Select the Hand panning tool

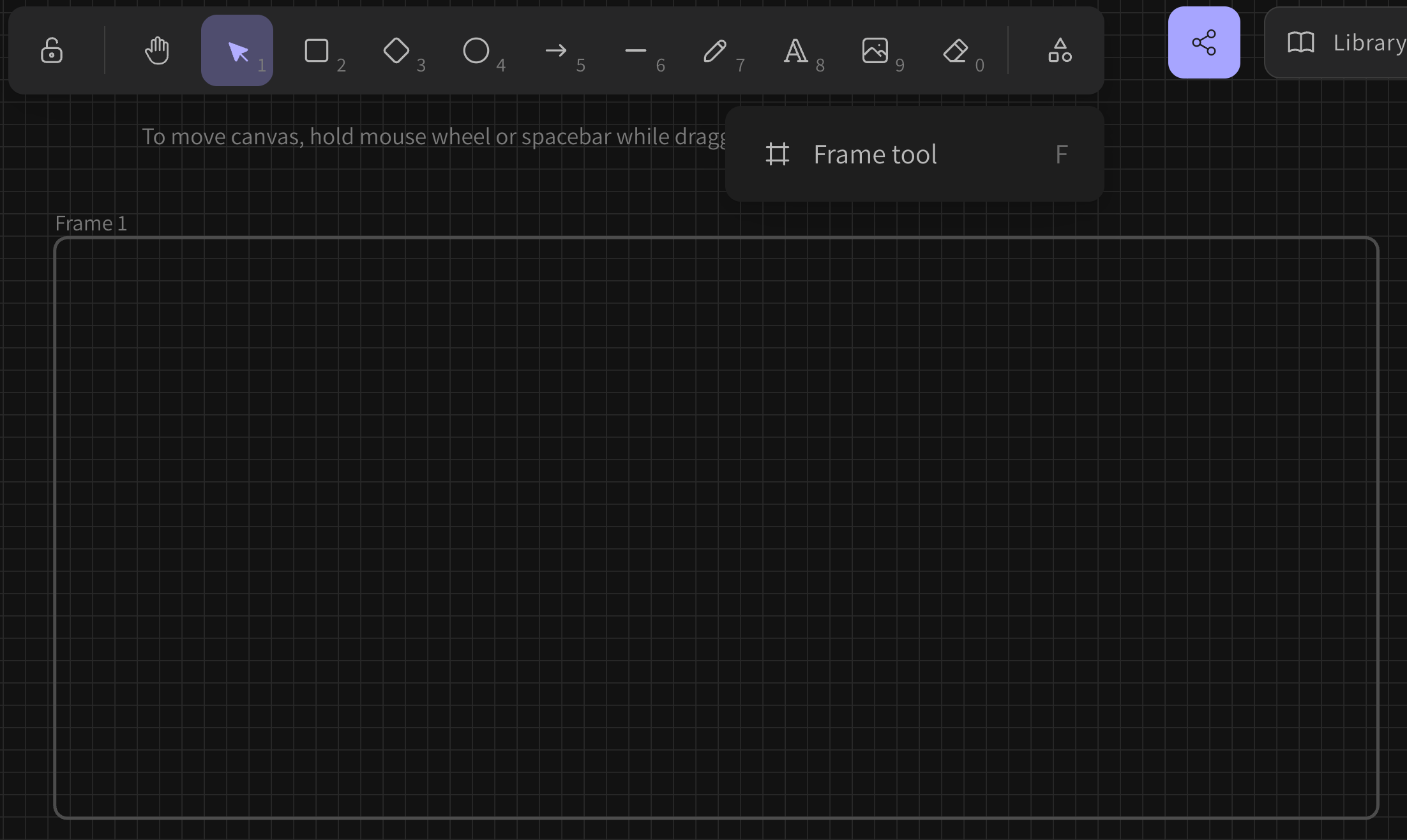click(157, 50)
